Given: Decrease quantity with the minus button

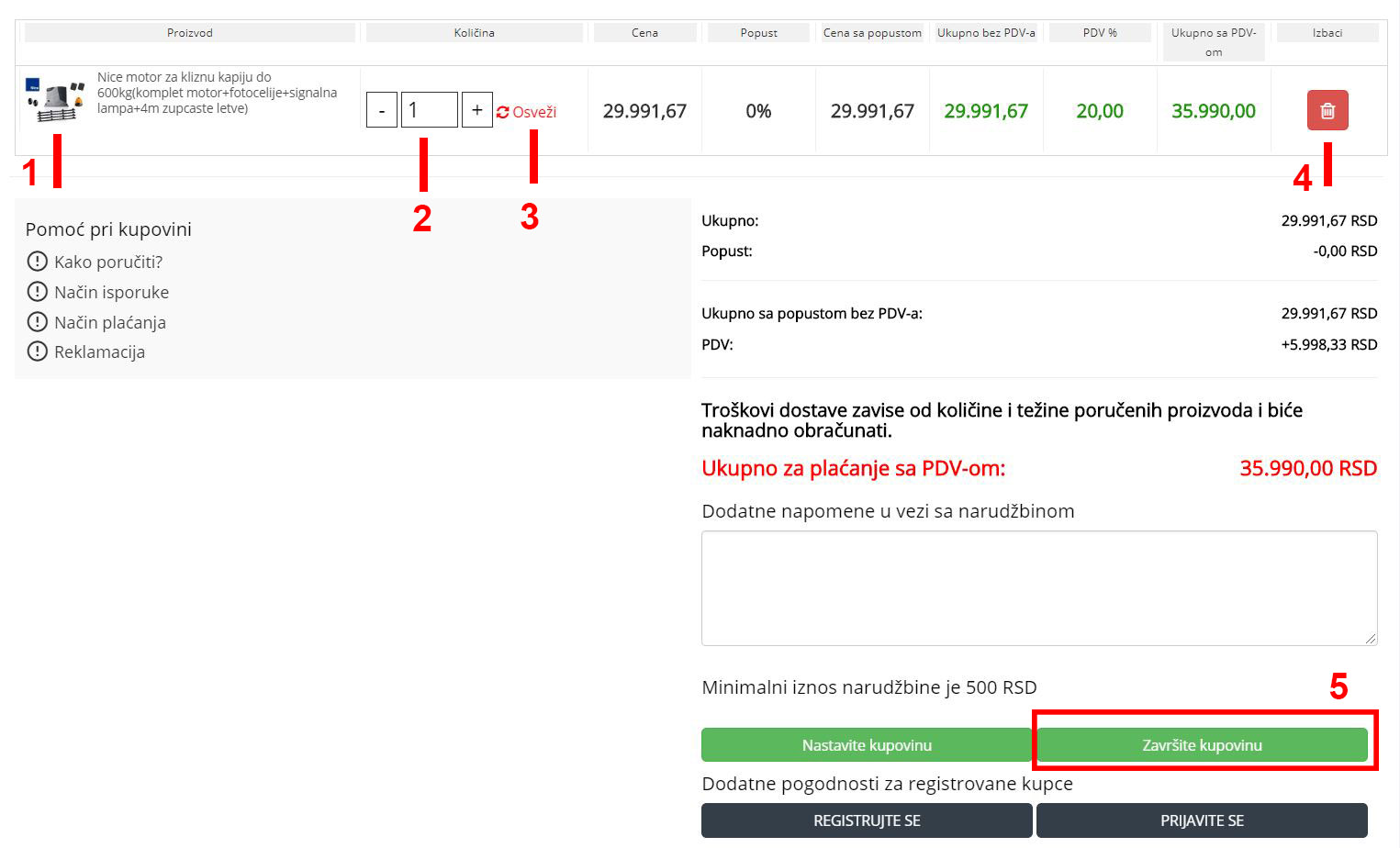Looking at the screenshot, I should tap(382, 110).
